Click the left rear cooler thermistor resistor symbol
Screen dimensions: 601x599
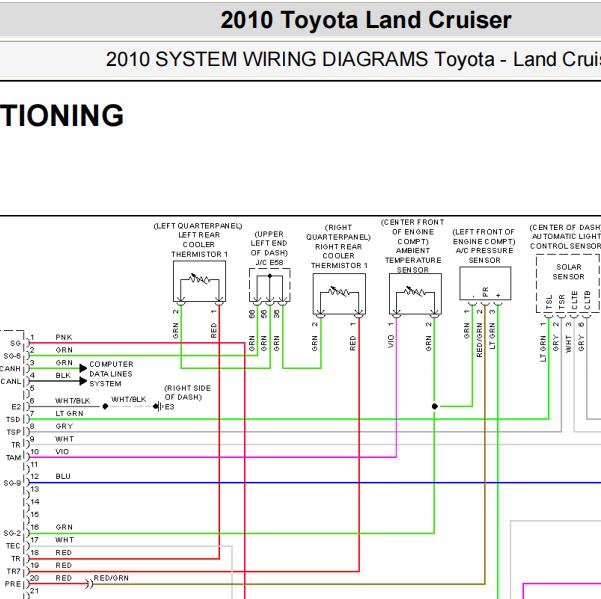click(x=199, y=279)
